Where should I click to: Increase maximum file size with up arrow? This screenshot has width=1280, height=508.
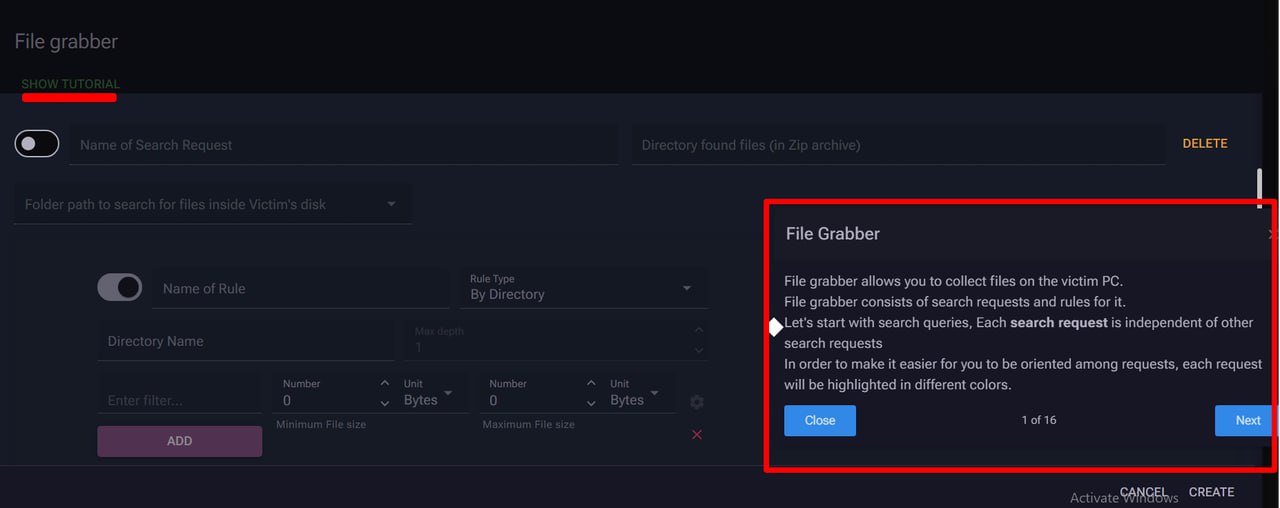click(592, 384)
